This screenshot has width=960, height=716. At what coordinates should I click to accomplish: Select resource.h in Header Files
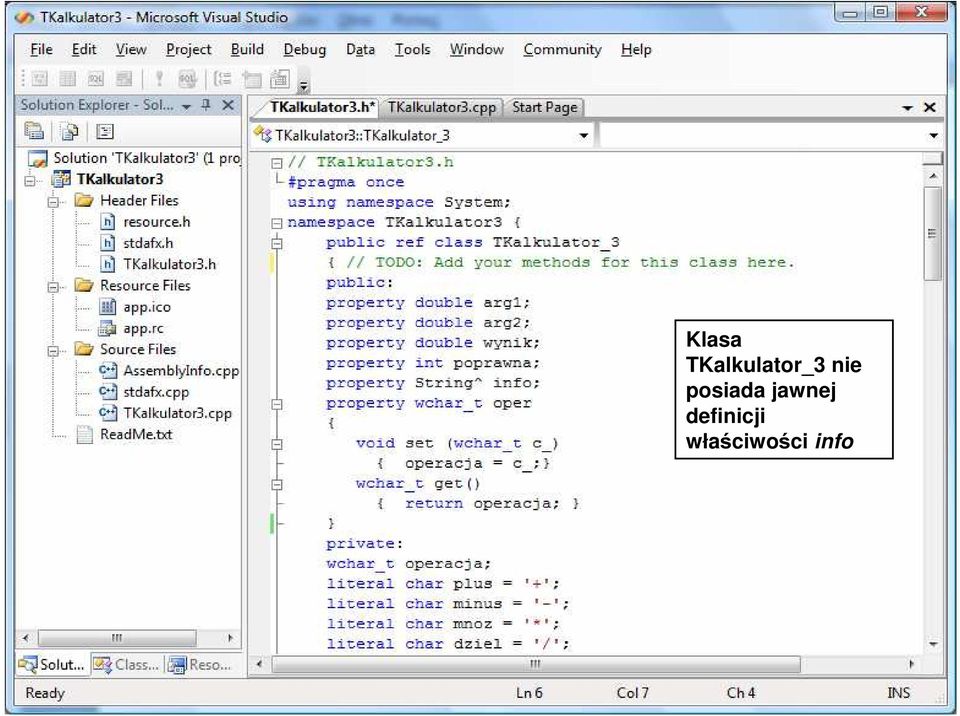(145, 222)
